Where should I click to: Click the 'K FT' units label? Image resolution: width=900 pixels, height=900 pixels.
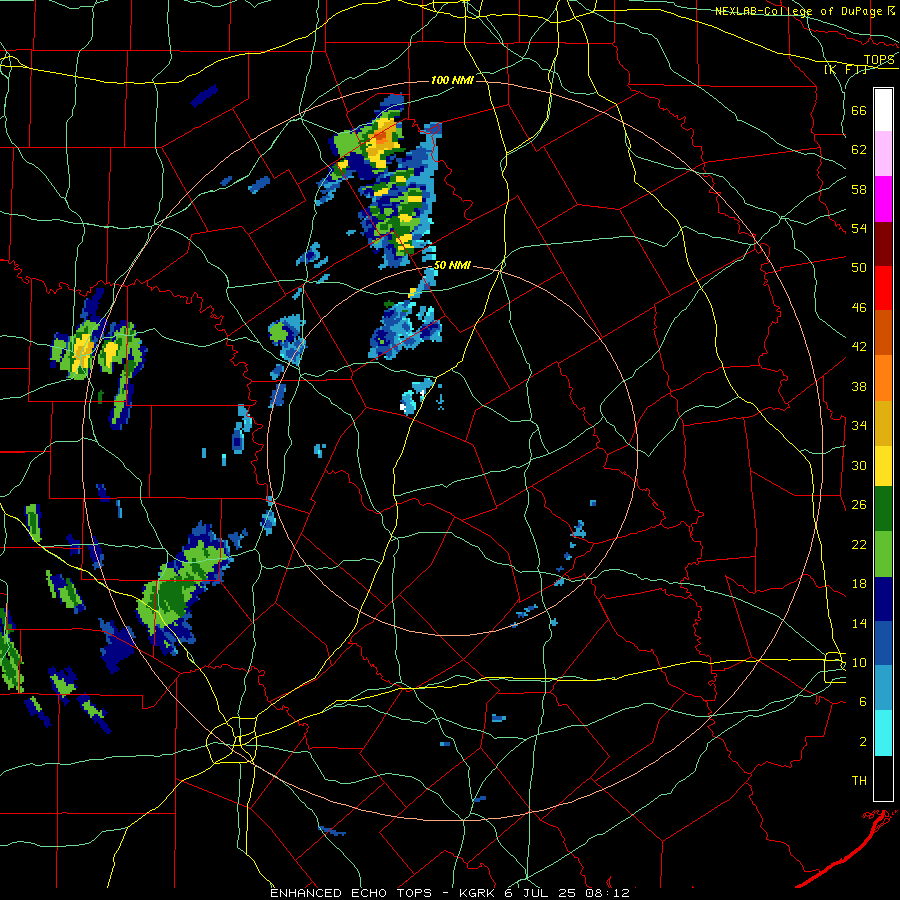pyautogui.click(x=845, y=70)
